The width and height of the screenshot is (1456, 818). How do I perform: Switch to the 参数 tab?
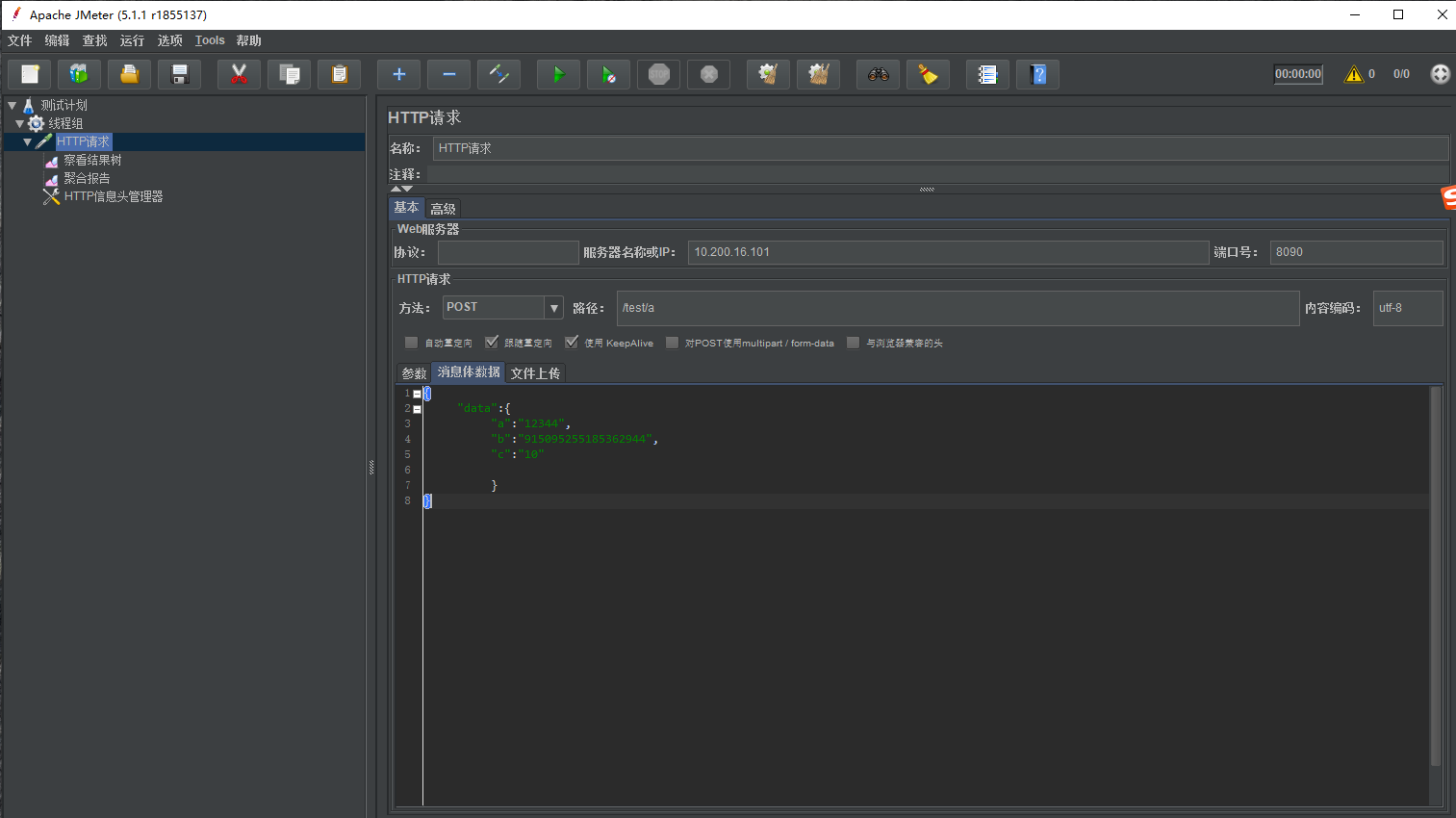(x=414, y=373)
